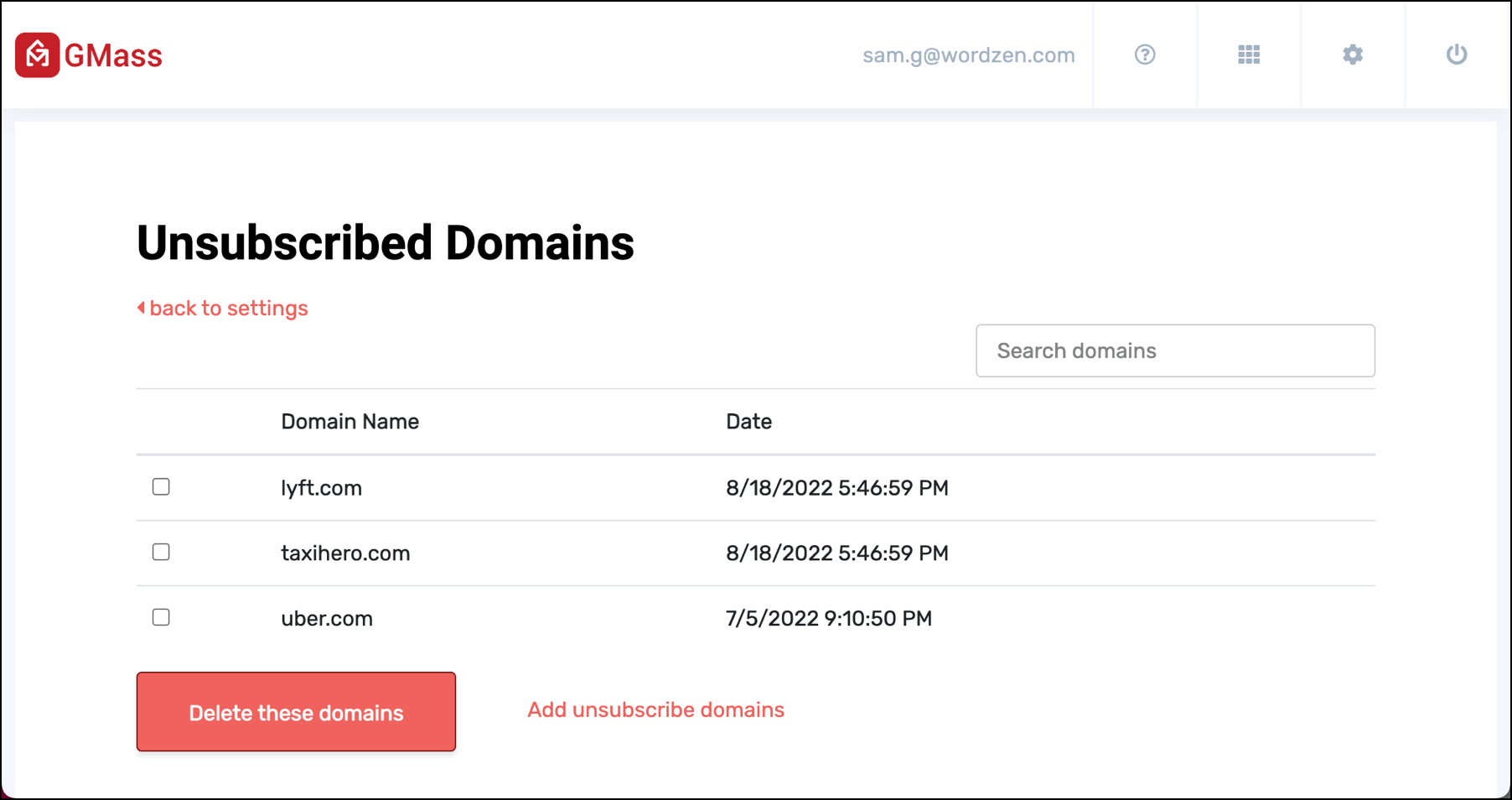Select the uber.com domain text

point(327,619)
